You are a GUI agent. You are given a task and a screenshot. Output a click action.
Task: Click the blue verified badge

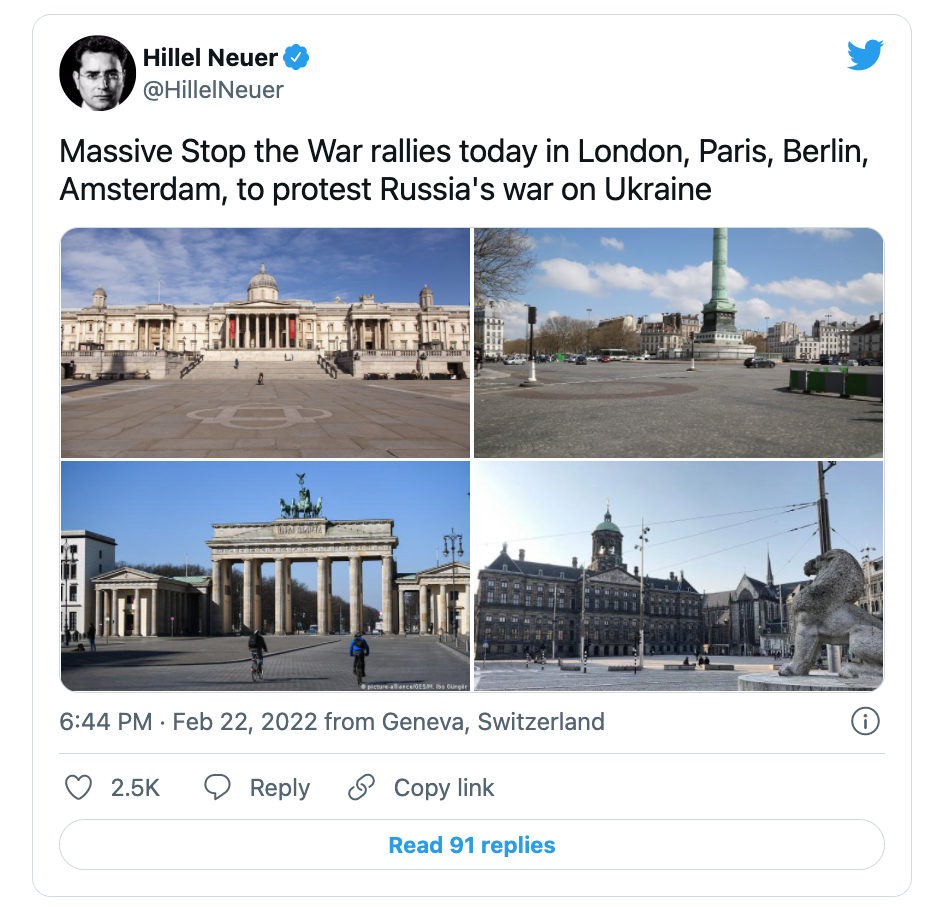[296, 58]
